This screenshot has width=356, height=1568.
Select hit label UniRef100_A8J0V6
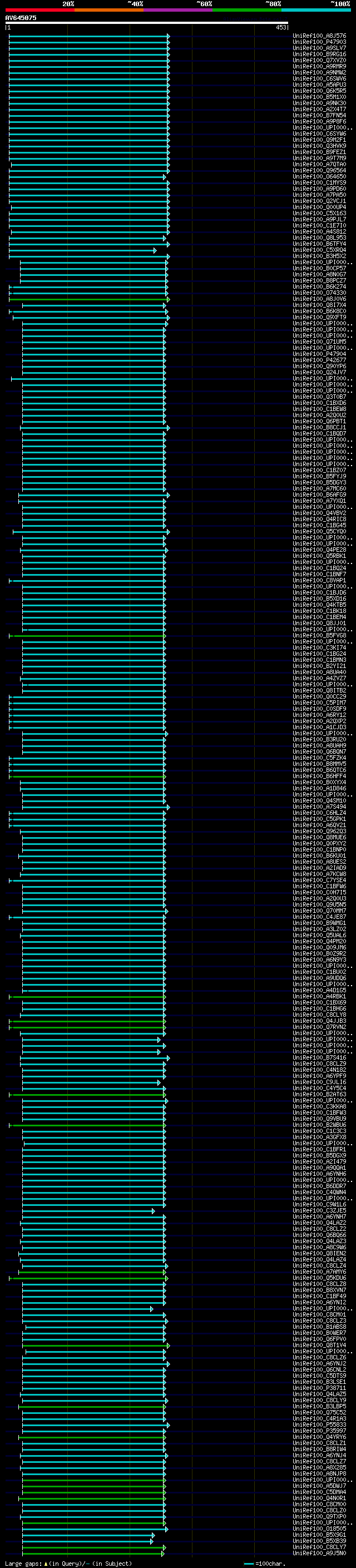click(319, 299)
